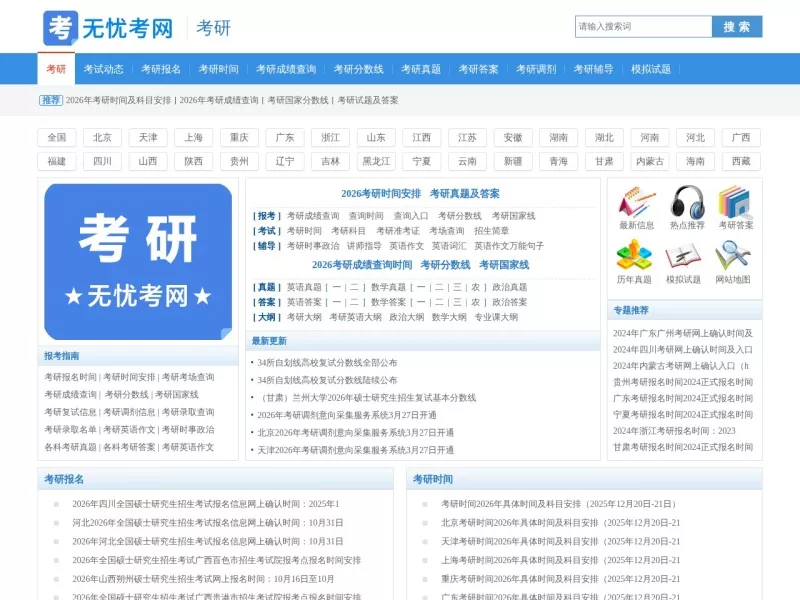Viewport: 800px width, 600px height.
Task: Open the 考研真题 nav item
Action: [421, 69]
